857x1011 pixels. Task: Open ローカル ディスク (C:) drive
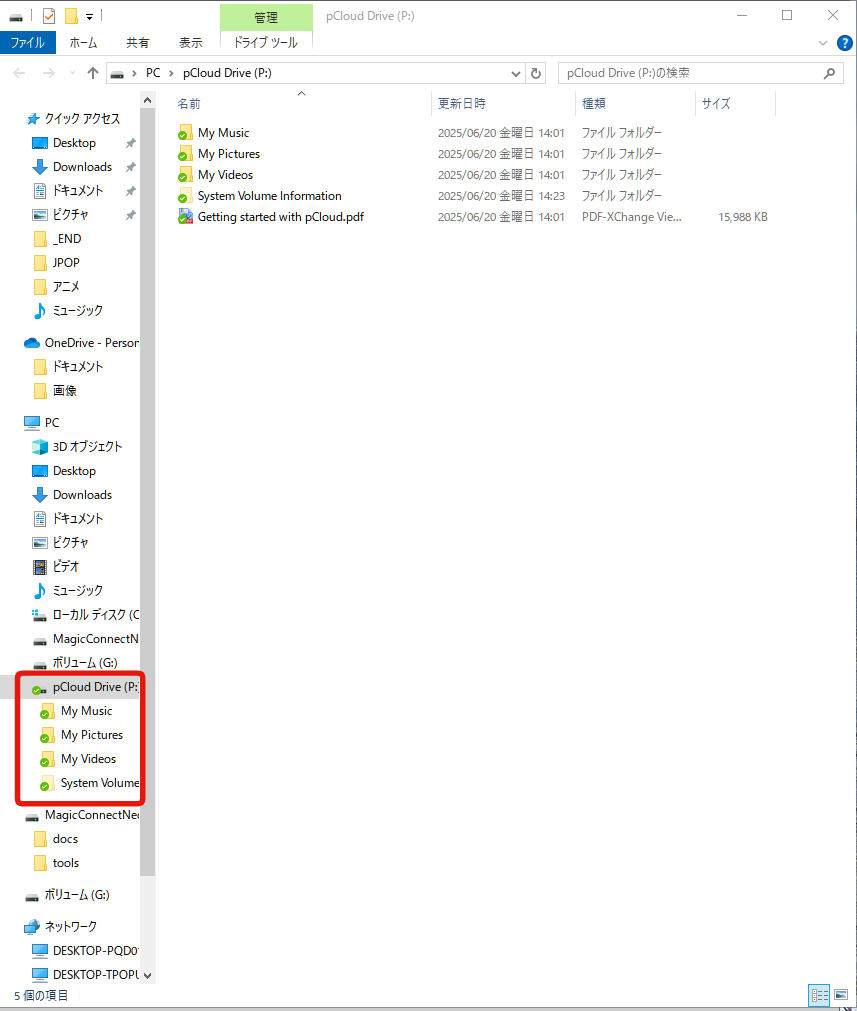(x=95, y=615)
